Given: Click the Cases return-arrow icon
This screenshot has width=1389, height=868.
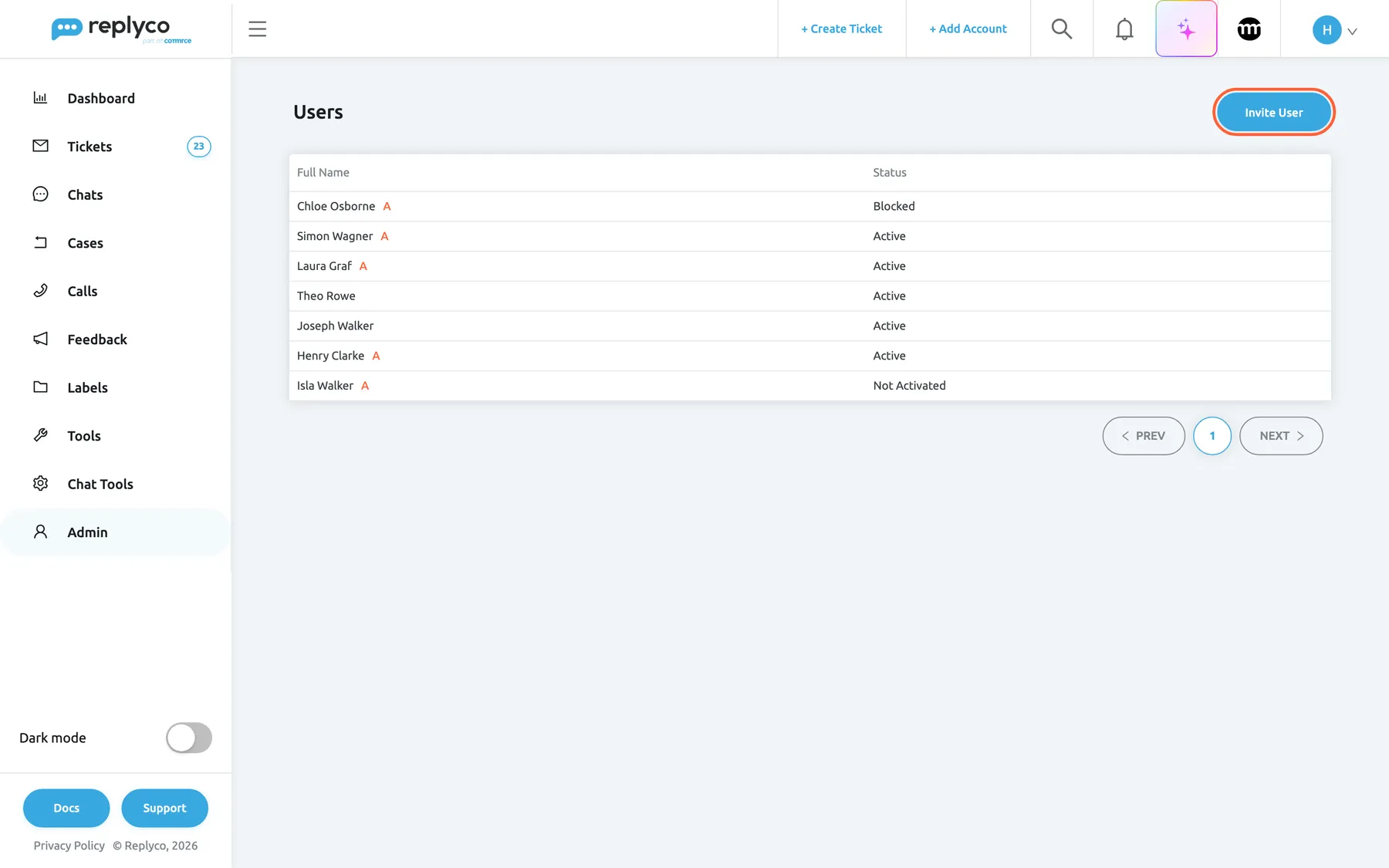Looking at the screenshot, I should (x=40, y=242).
